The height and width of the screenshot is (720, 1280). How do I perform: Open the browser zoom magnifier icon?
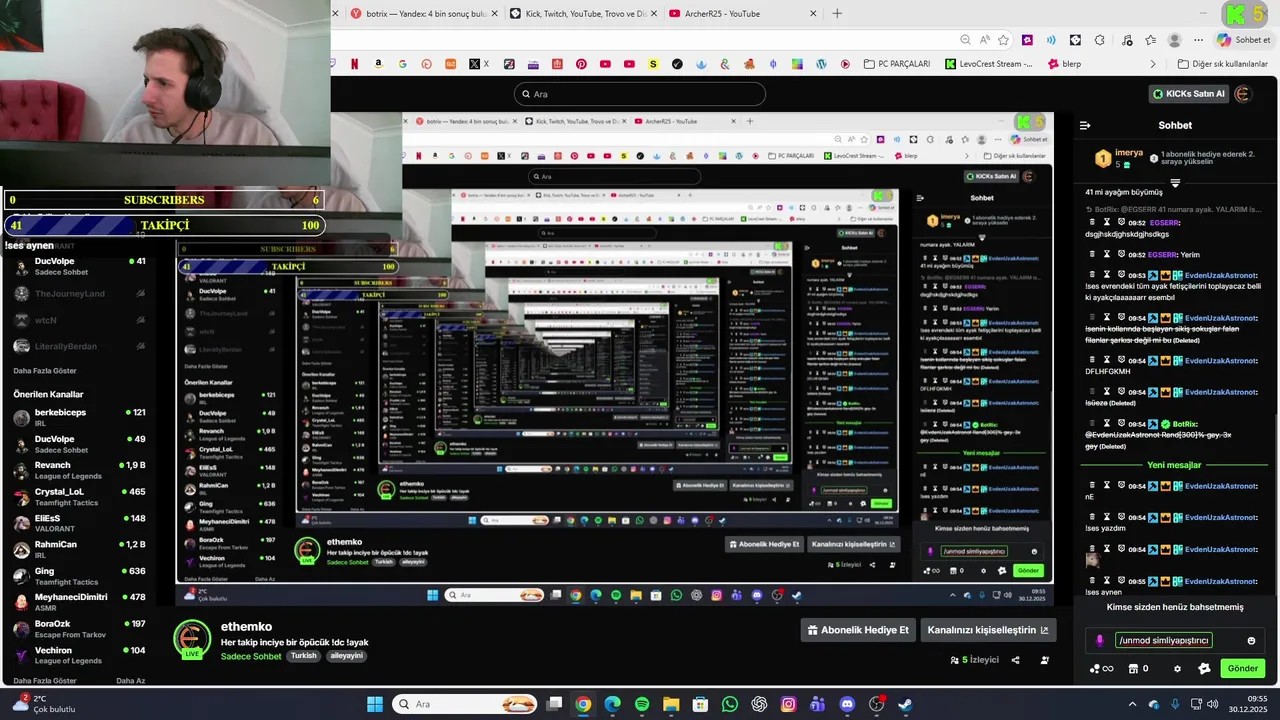pyautogui.click(x=965, y=40)
